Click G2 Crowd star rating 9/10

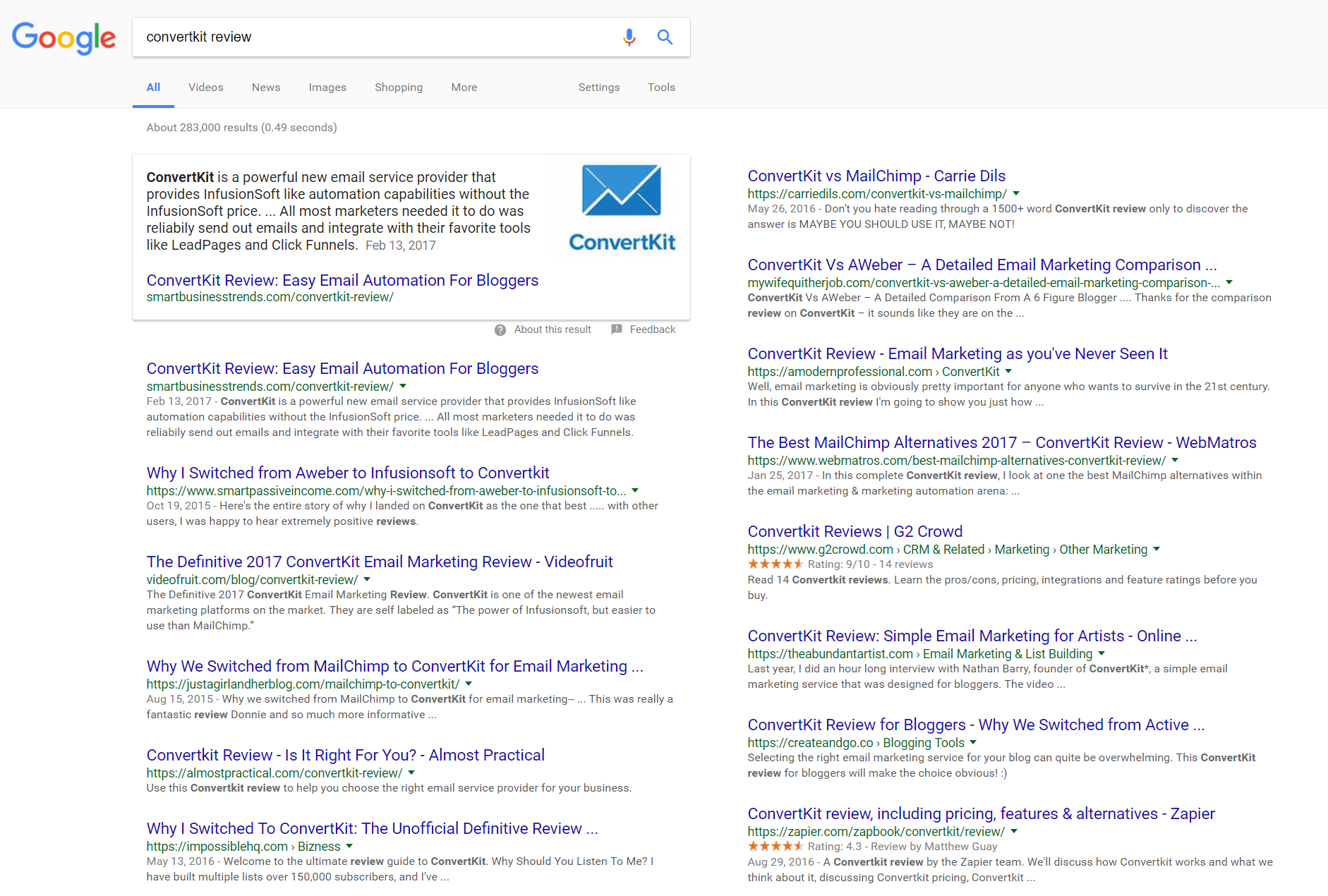[x=775, y=564]
